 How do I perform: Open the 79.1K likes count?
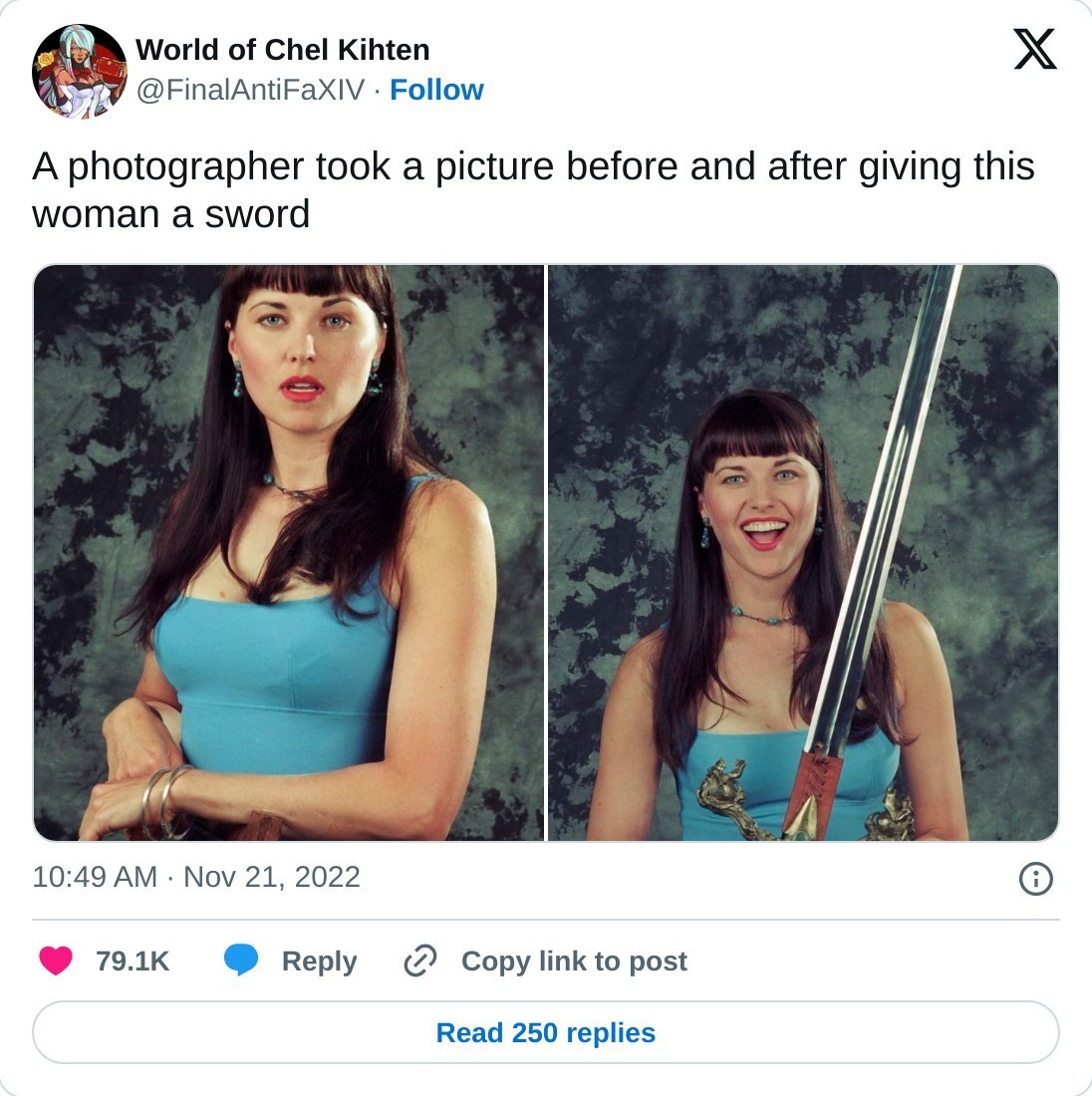pos(133,961)
